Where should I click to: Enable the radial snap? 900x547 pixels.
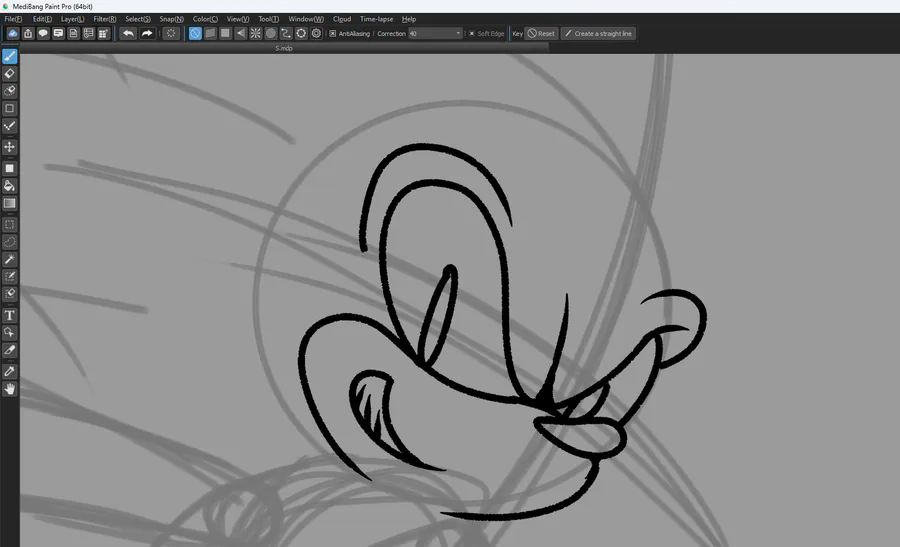pyautogui.click(x=255, y=33)
